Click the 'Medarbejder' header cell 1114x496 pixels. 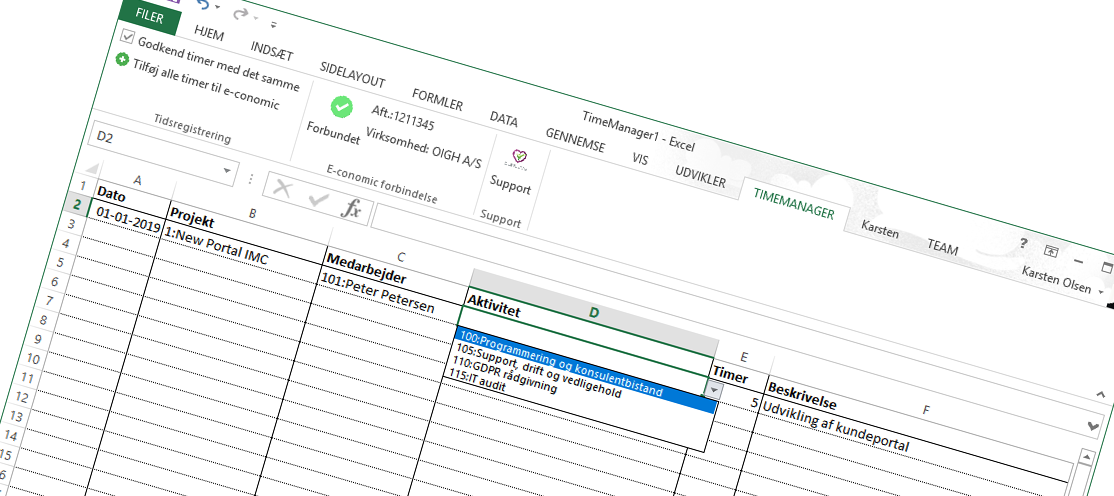[x=396, y=276]
